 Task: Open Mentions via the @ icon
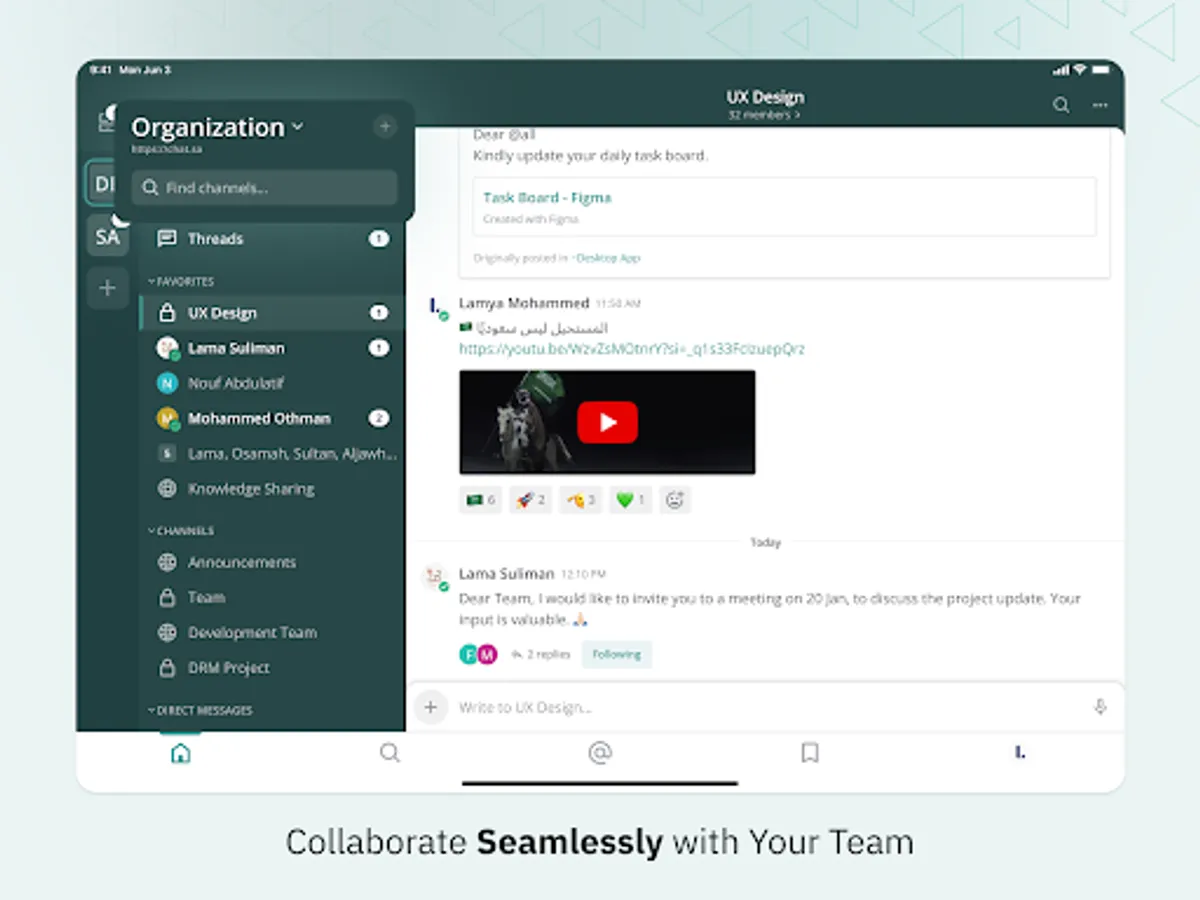(x=599, y=753)
